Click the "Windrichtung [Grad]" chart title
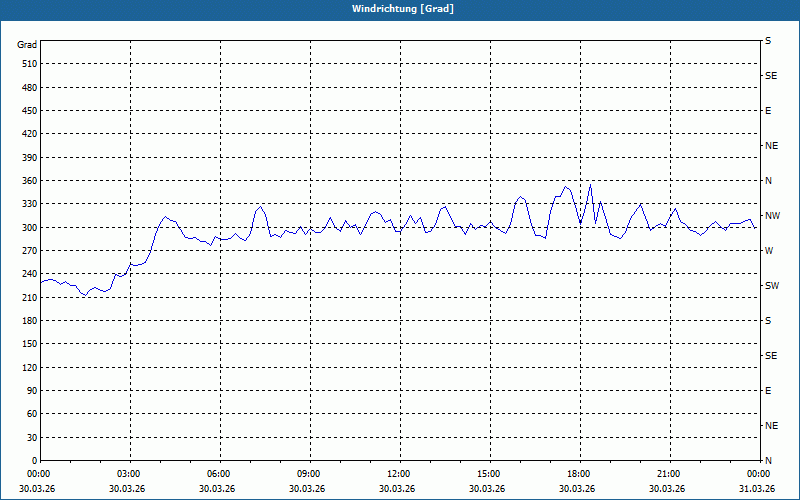The image size is (800, 500). click(399, 8)
